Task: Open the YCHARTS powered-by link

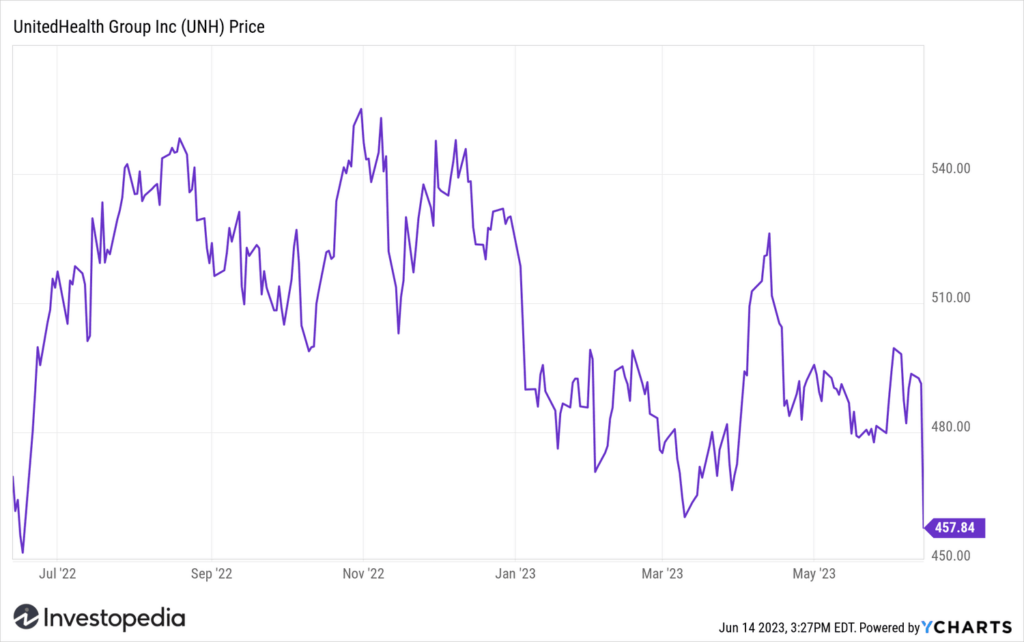Action: [x=967, y=628]
